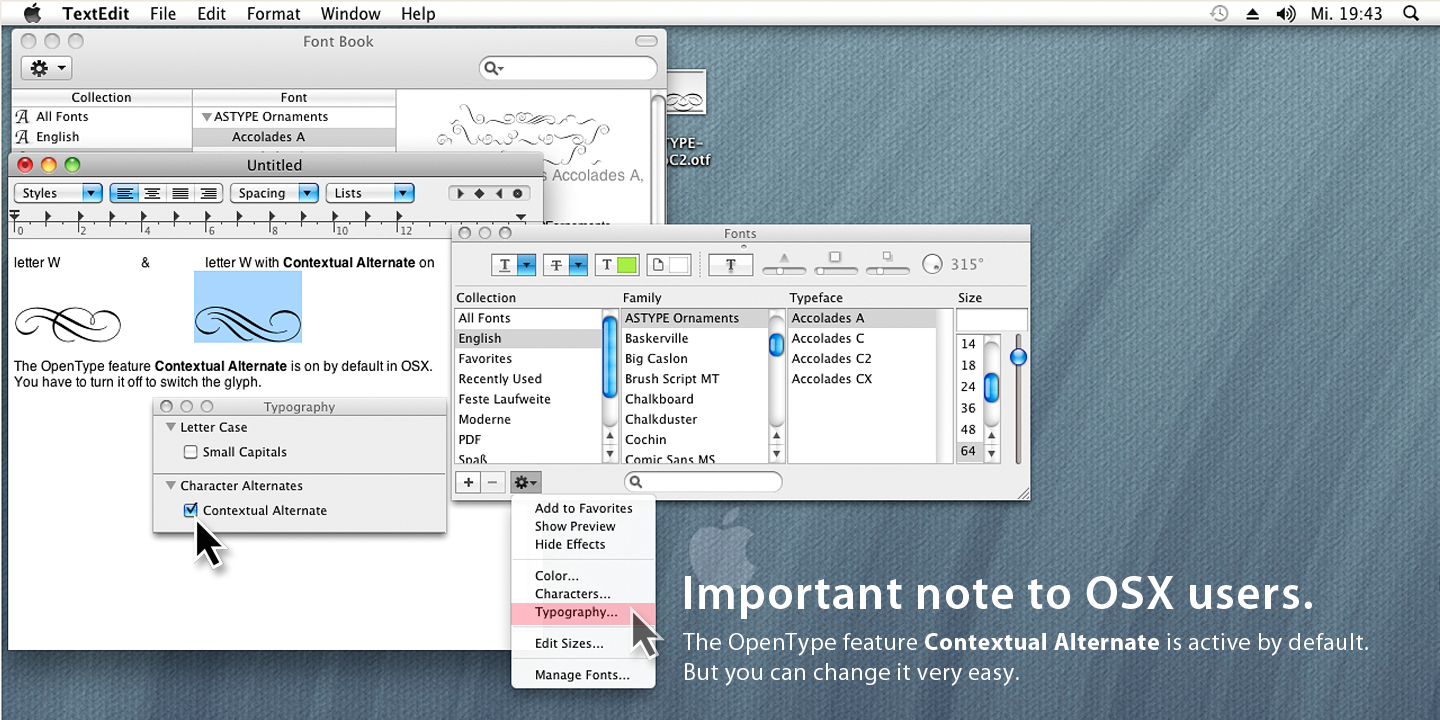Center-align text in the TextEdit toolbar

[152, 193]
